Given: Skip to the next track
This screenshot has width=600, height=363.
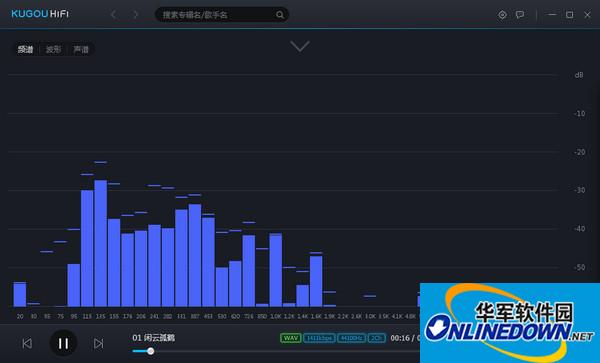Looking at the screenshot, I should (x=98, y=343).
